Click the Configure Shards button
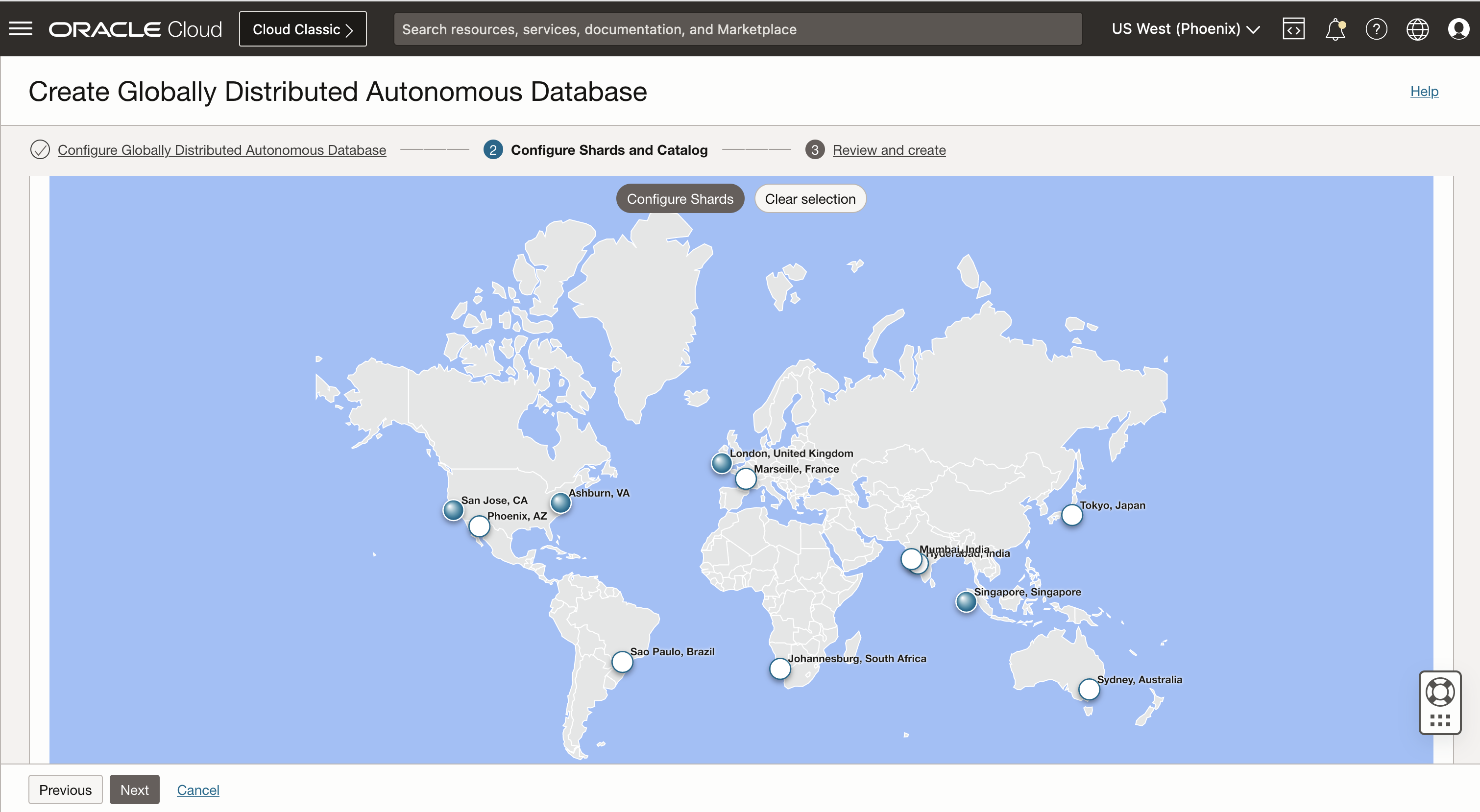The height and width of the screenshot is (812, 1480). pos(679,198)
